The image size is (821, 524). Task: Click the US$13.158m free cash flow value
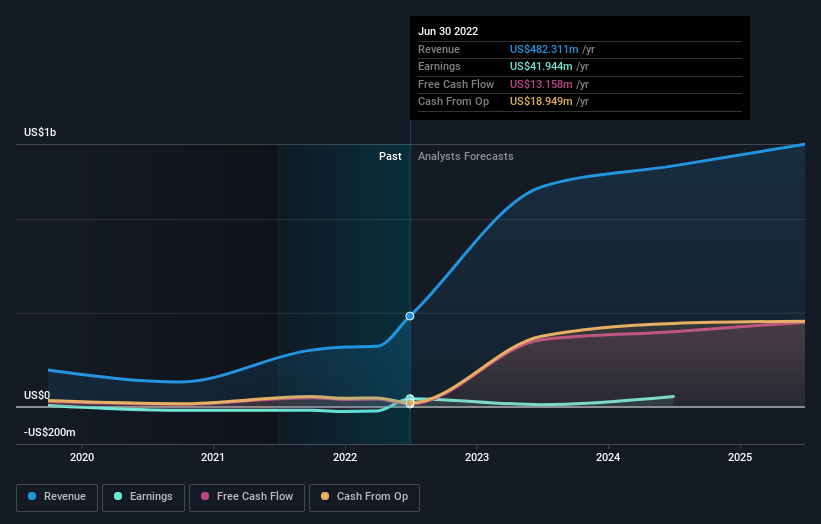(x=541, y=84)
